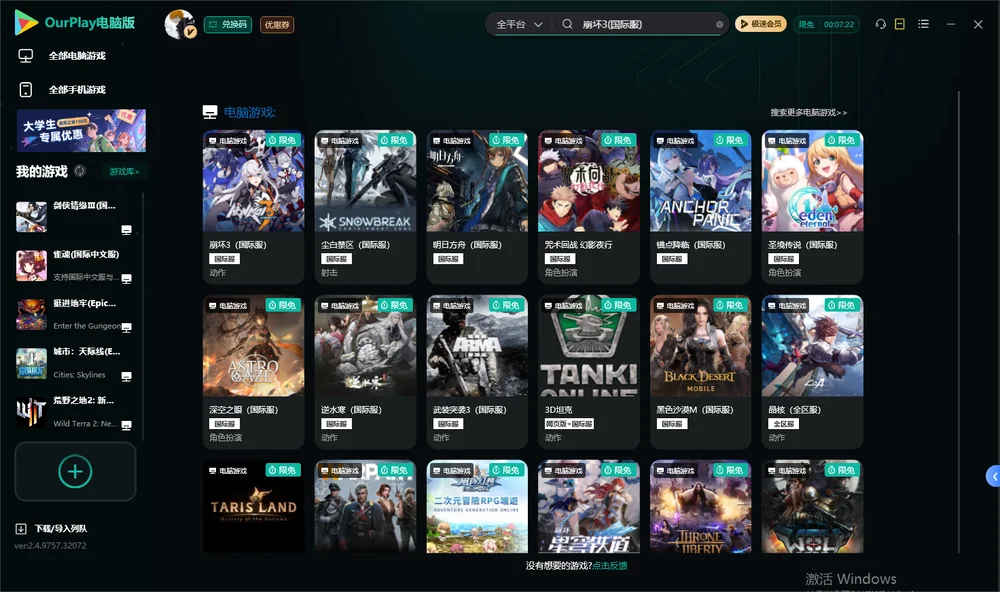
Task: Open the user avatar profile
Action: tap(180, 24)
